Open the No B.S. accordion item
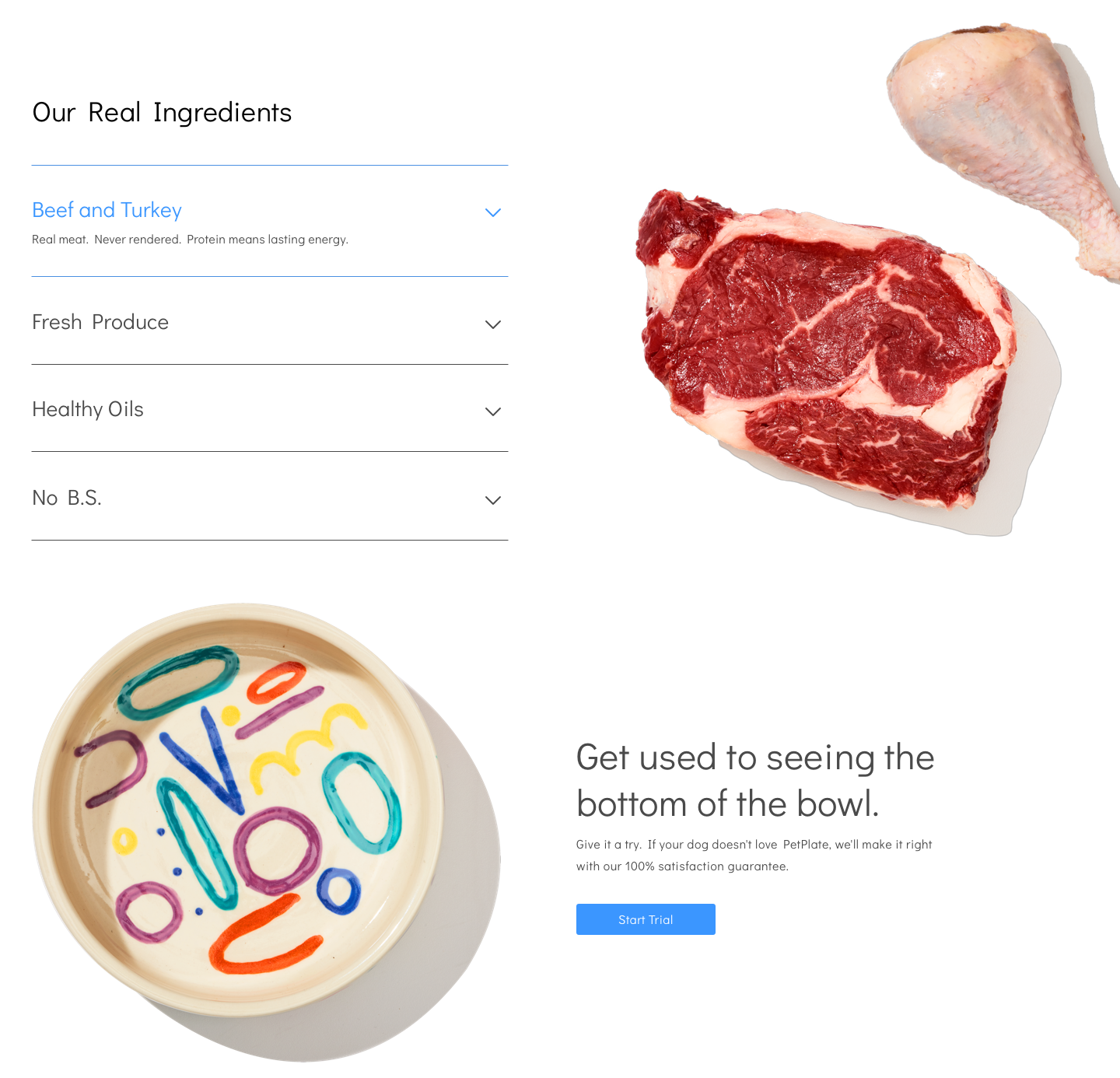This screenshot has height=1078, width=1120. coord(270,498)
